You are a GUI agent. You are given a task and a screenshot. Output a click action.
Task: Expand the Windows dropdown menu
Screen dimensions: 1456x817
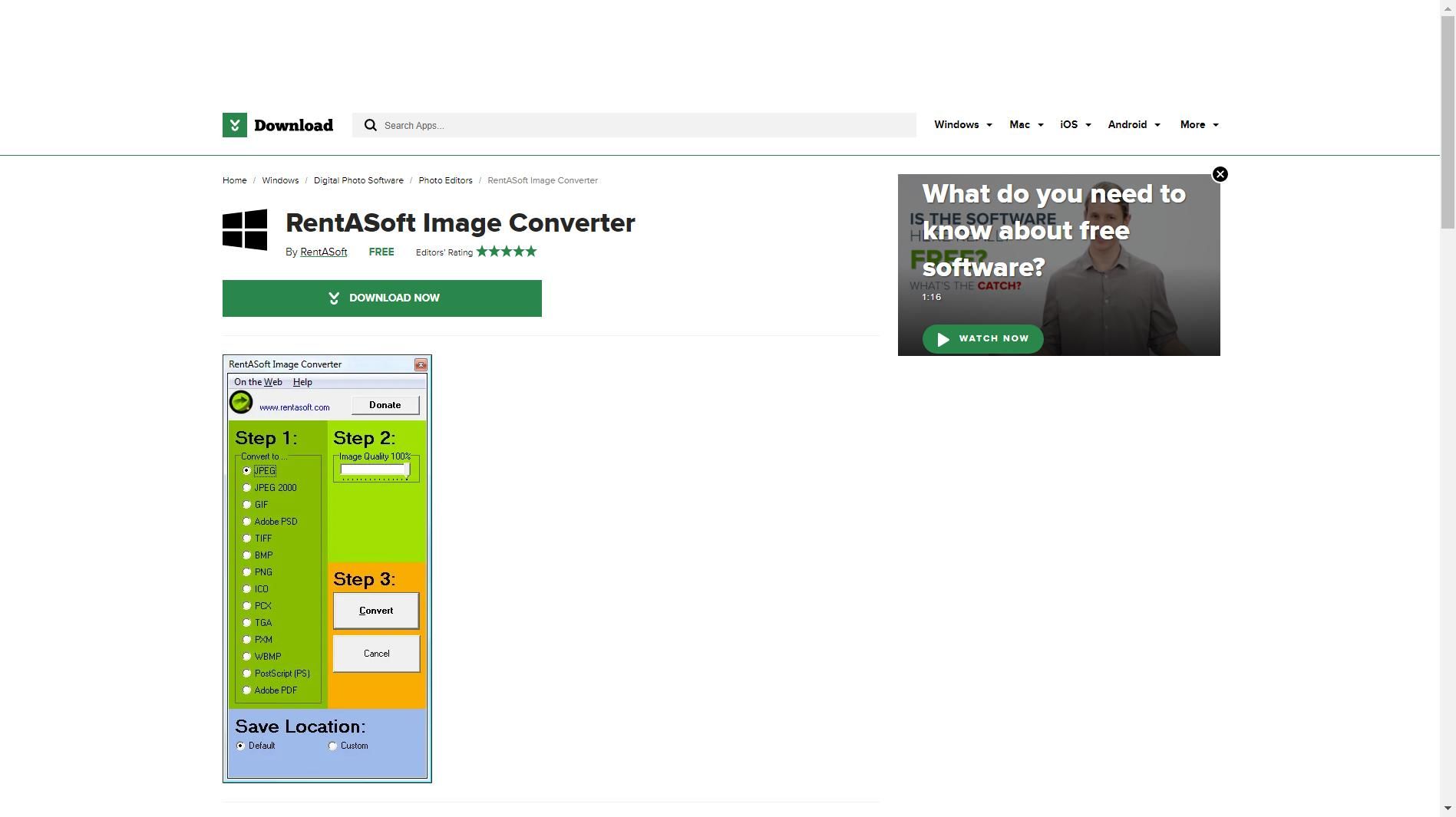tap(962, 124)
